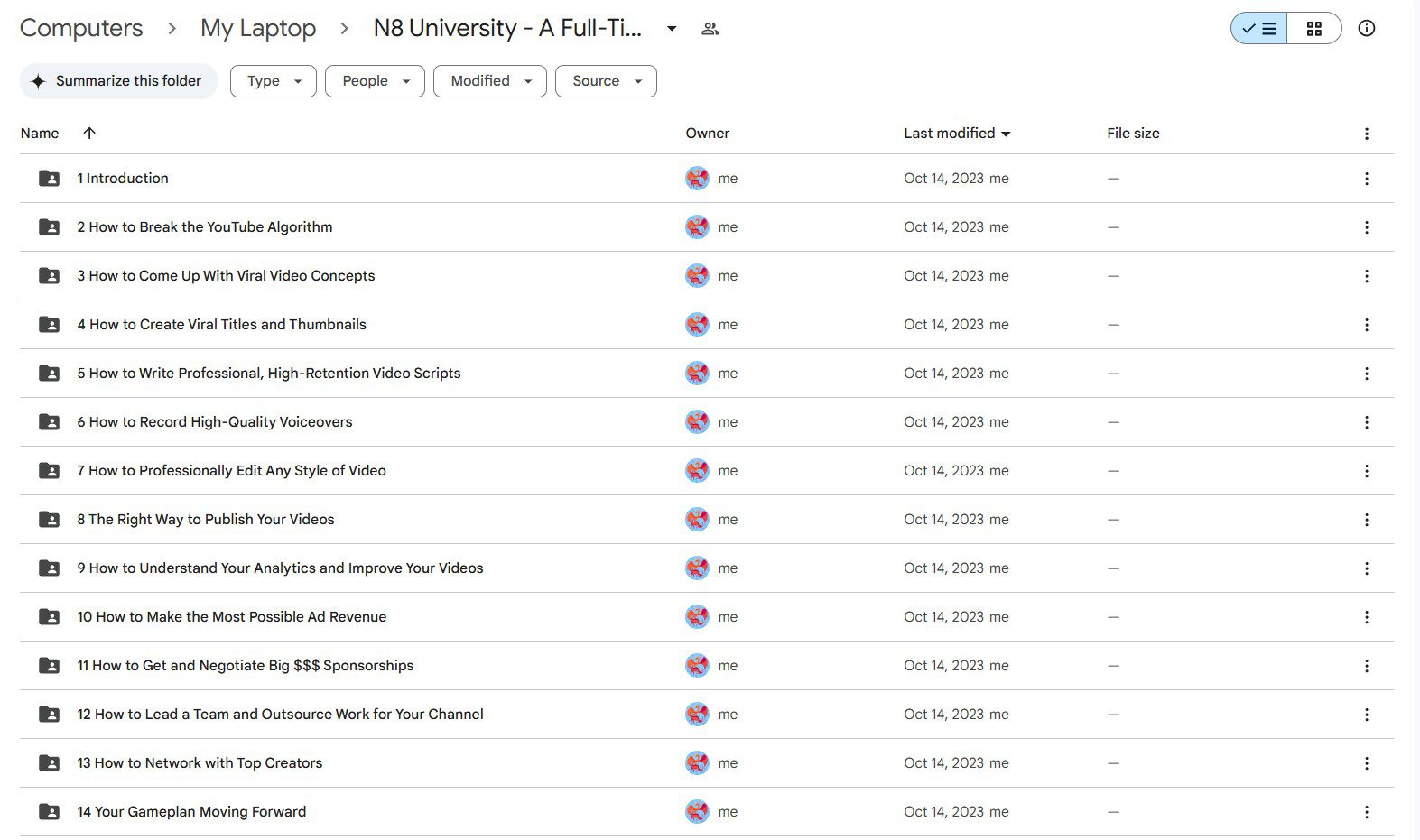Click folder icon of 7 How to Professionally Edit

tap(50, 471)
